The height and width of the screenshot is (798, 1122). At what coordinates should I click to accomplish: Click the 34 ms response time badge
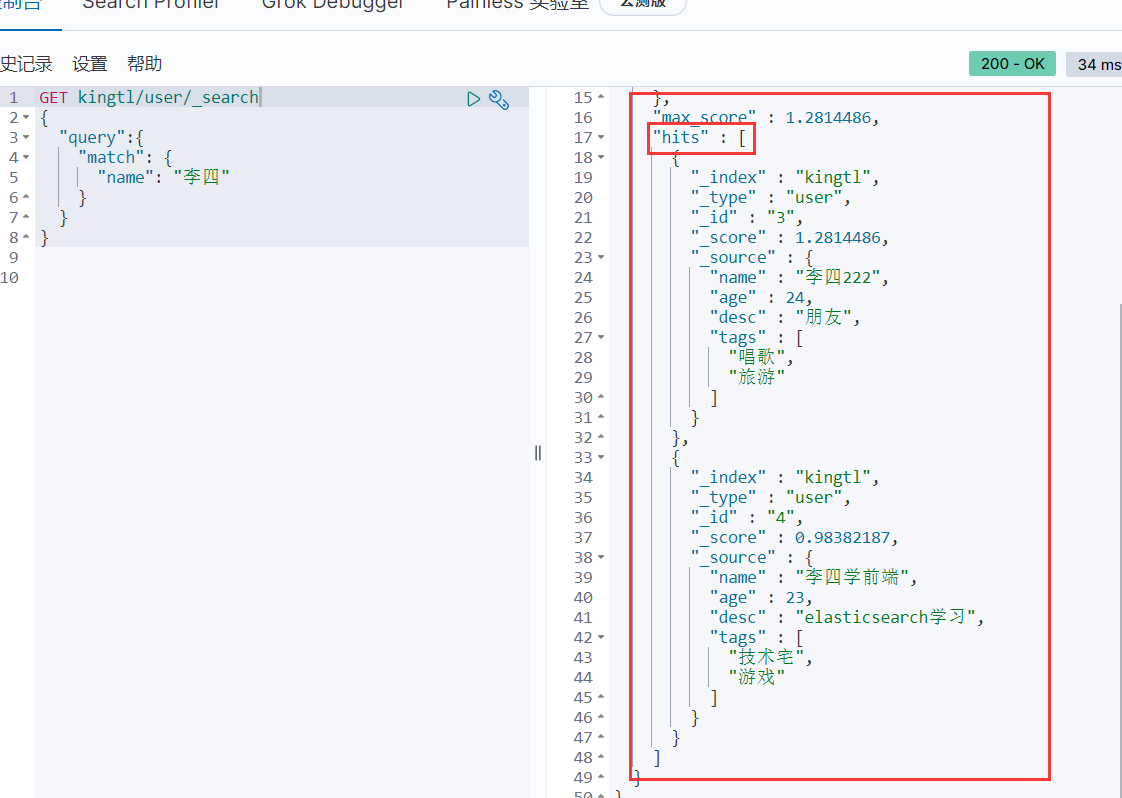tap(1096, 65)
